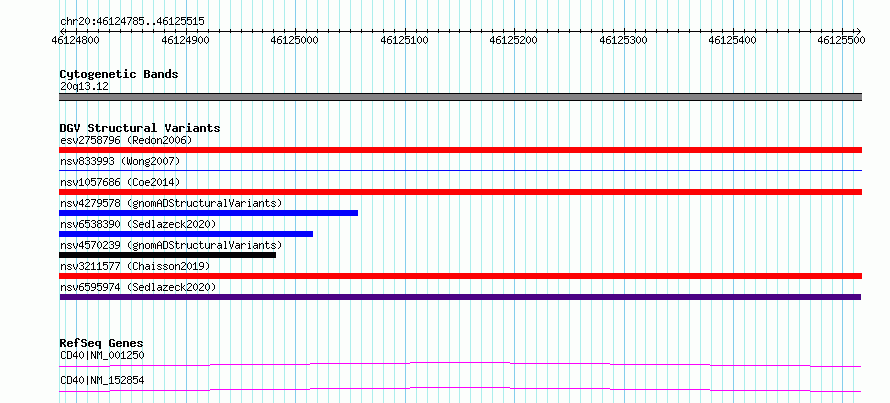Click the chr20:46124785..46125515 region label
This screenshot has height=403, width=890.
[132, 22]
